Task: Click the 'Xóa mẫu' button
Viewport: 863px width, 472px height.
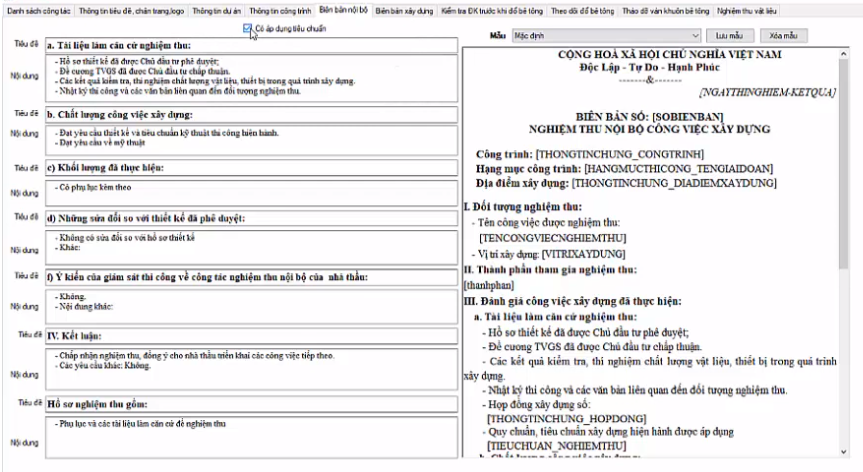Action: [783, 36]
